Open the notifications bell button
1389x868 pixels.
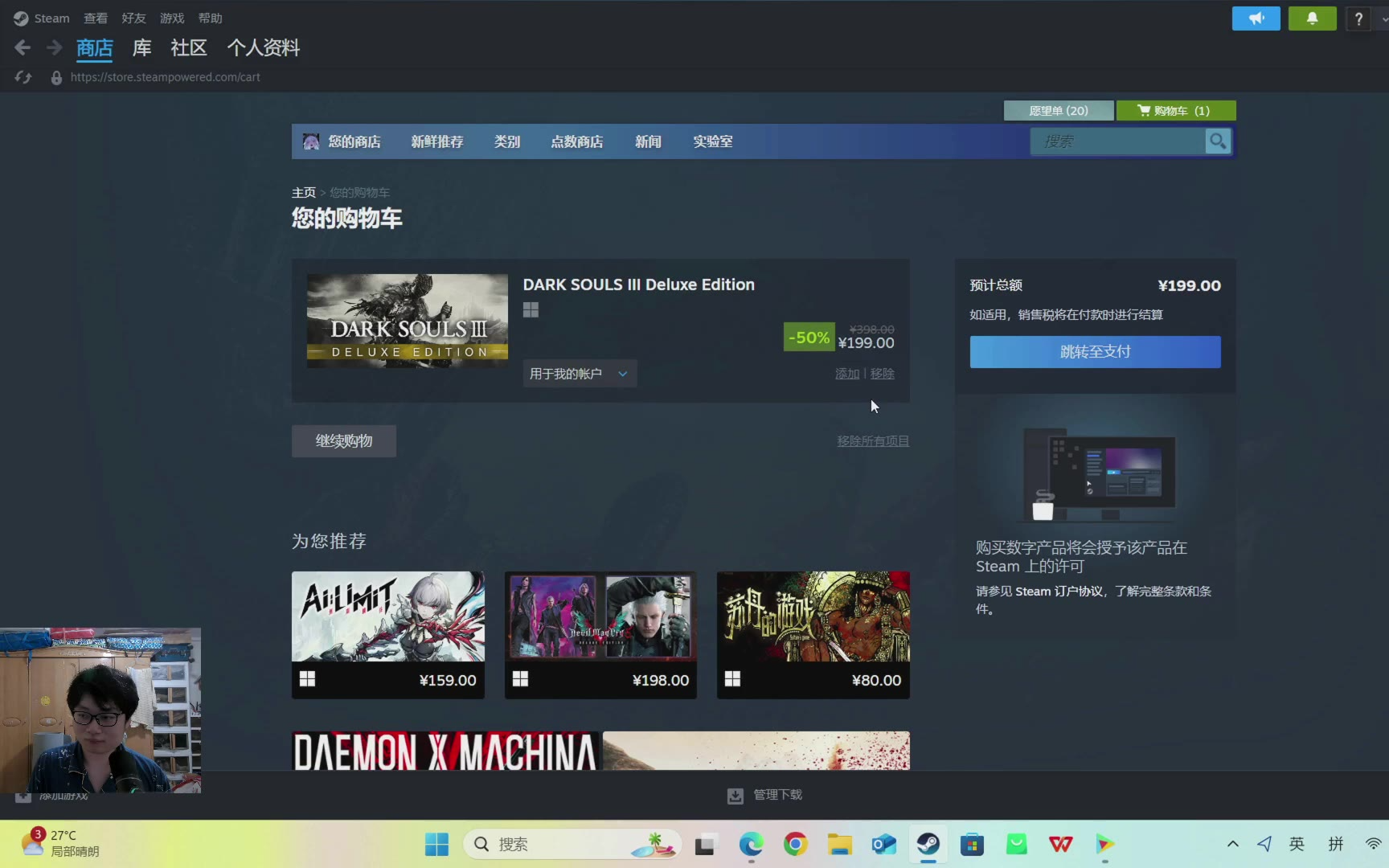1312,18
